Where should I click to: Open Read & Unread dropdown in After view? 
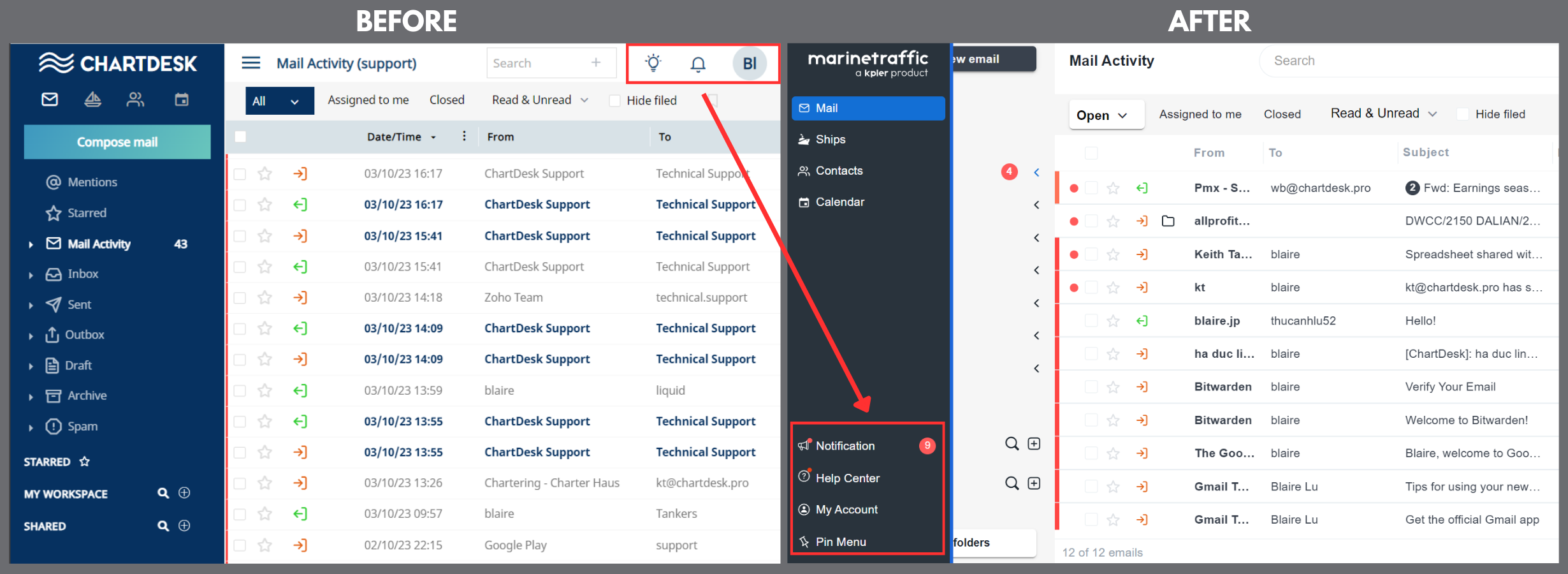(x=1384, y=114)
